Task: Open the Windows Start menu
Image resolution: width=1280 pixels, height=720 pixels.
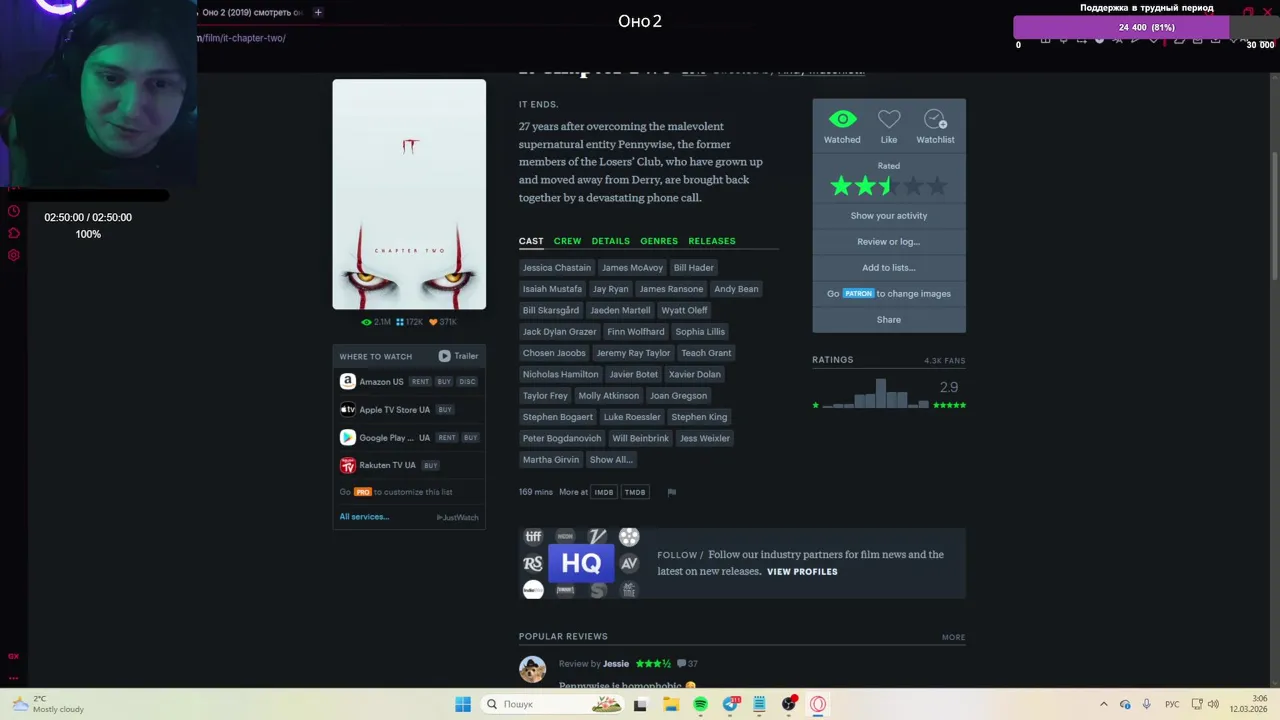Action: tap(463, 704)
